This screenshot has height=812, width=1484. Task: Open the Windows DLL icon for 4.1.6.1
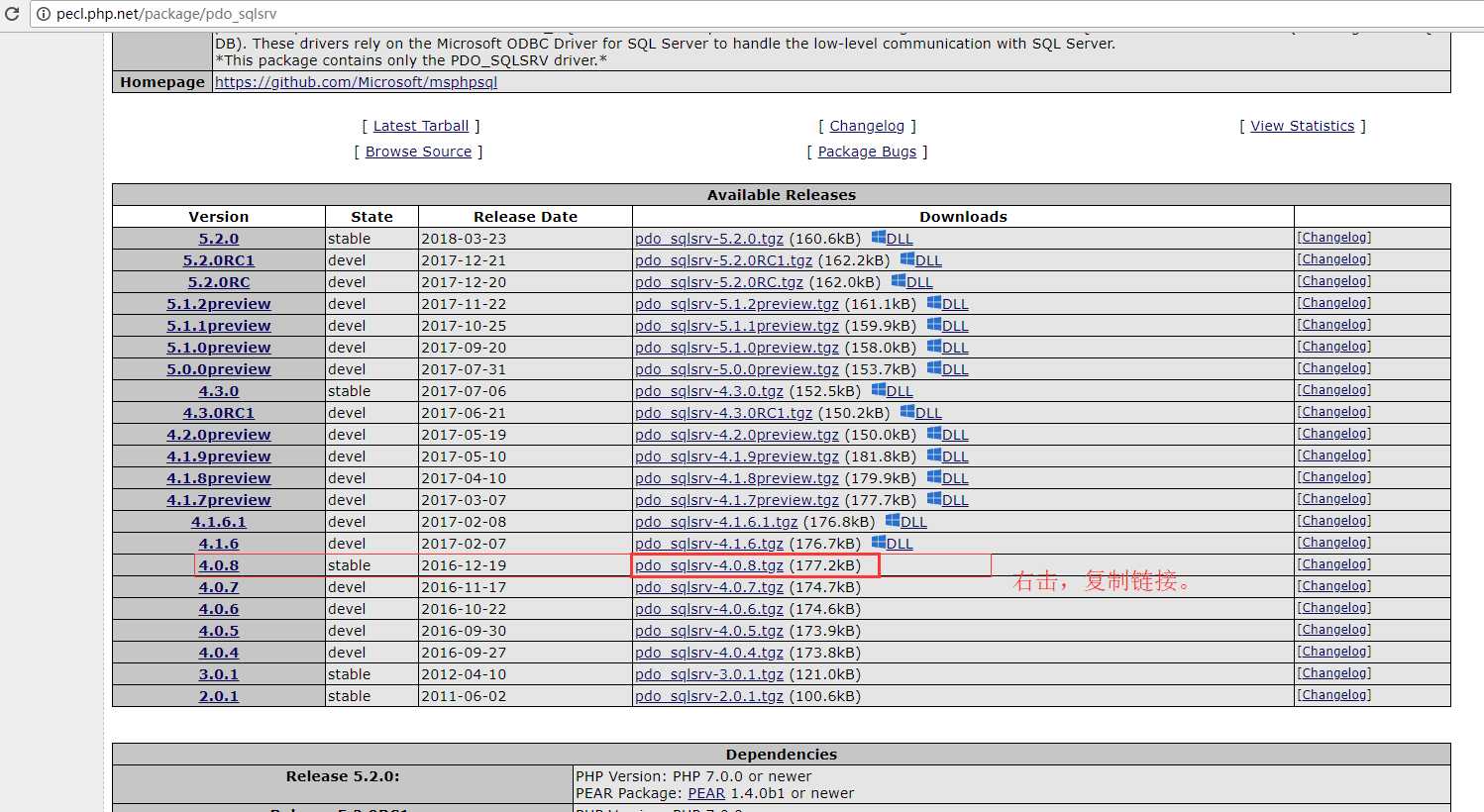892,521
